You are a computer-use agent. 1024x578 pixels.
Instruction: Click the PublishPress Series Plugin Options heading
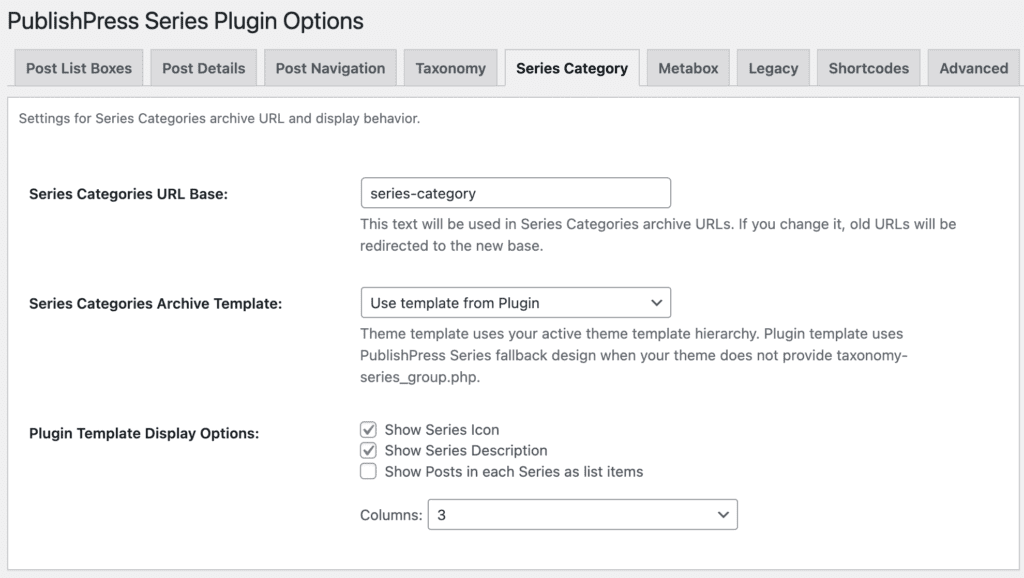tap(185, 20)
